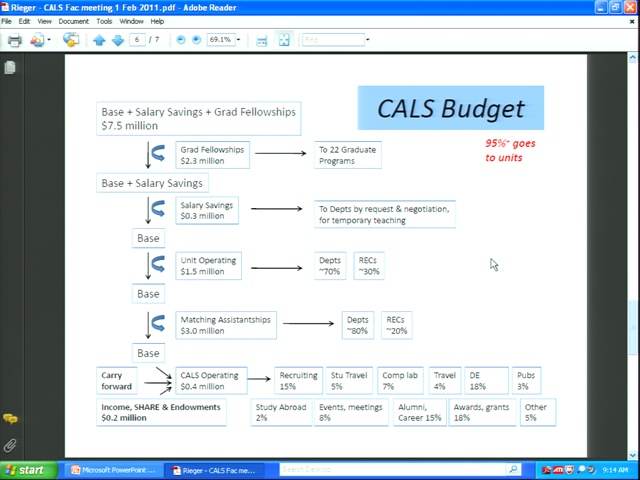Click the Study Abroad 2% box

tap(281, 412)
